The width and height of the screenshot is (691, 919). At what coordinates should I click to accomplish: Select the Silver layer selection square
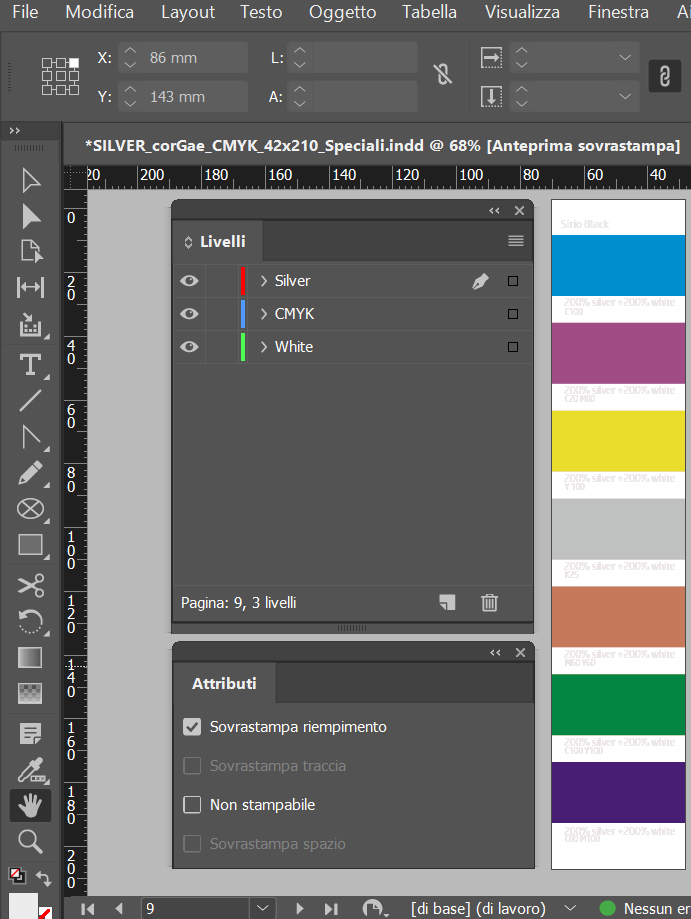(x=513, y=281)
